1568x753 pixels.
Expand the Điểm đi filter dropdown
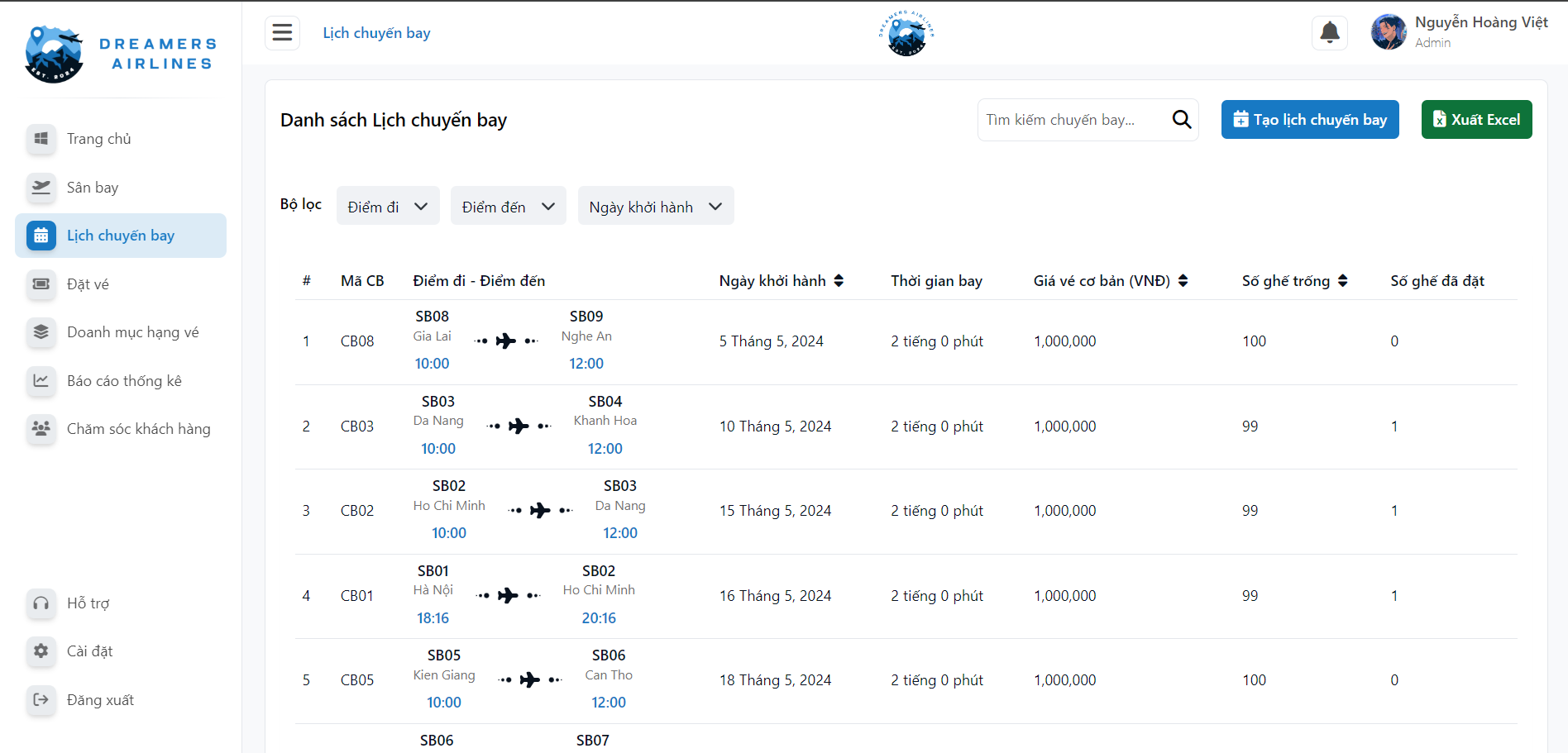click(388, 206)
